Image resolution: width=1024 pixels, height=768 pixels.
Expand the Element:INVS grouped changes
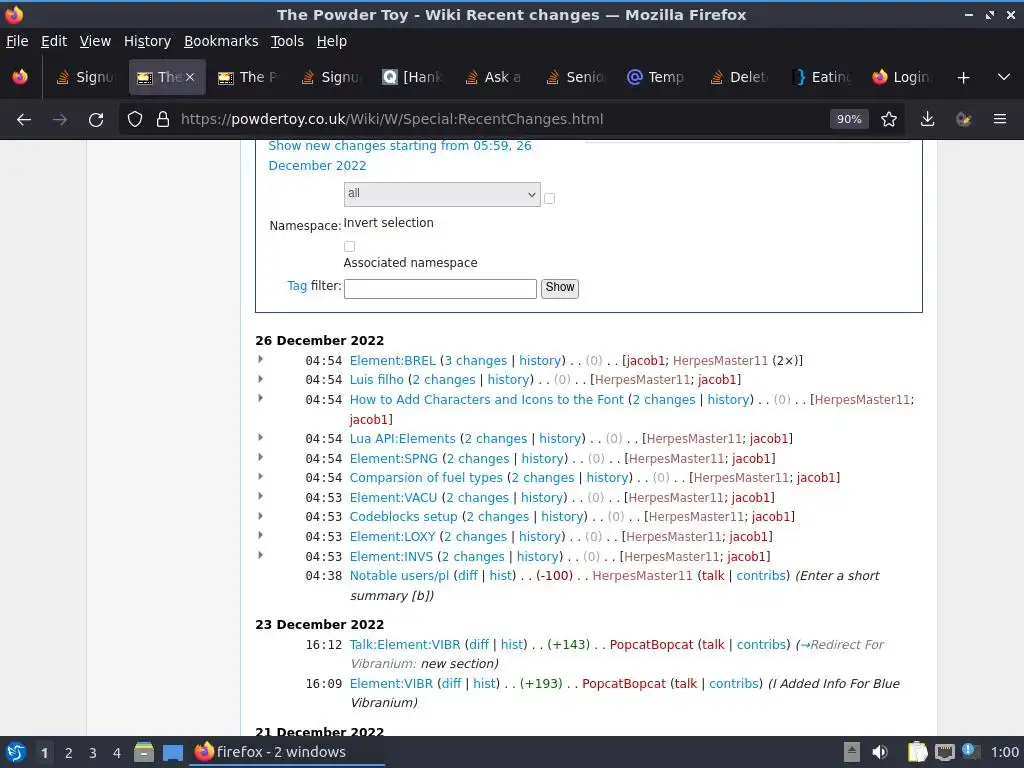pos(260,555)
